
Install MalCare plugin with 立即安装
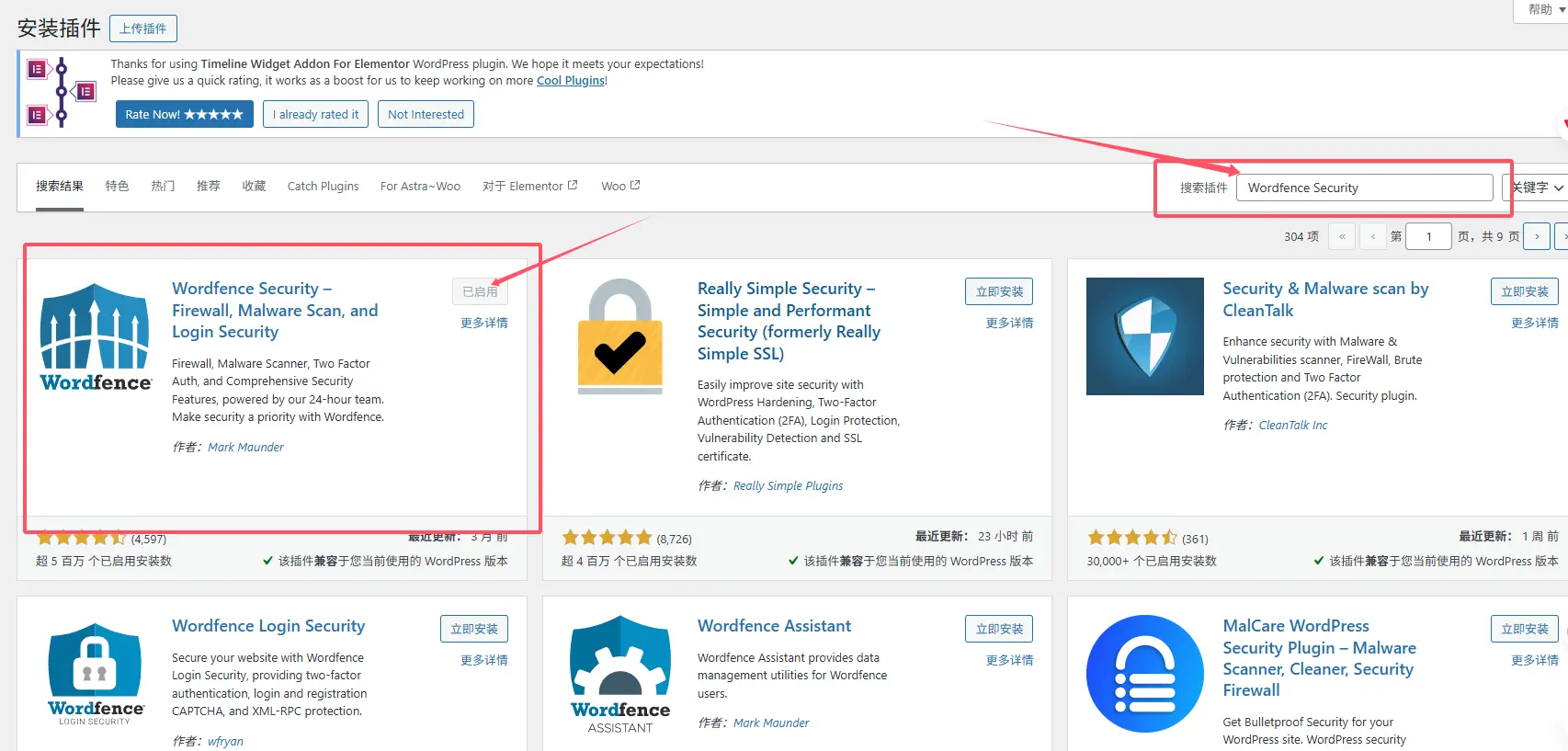pyautogui.click(x=1524, y=629)
